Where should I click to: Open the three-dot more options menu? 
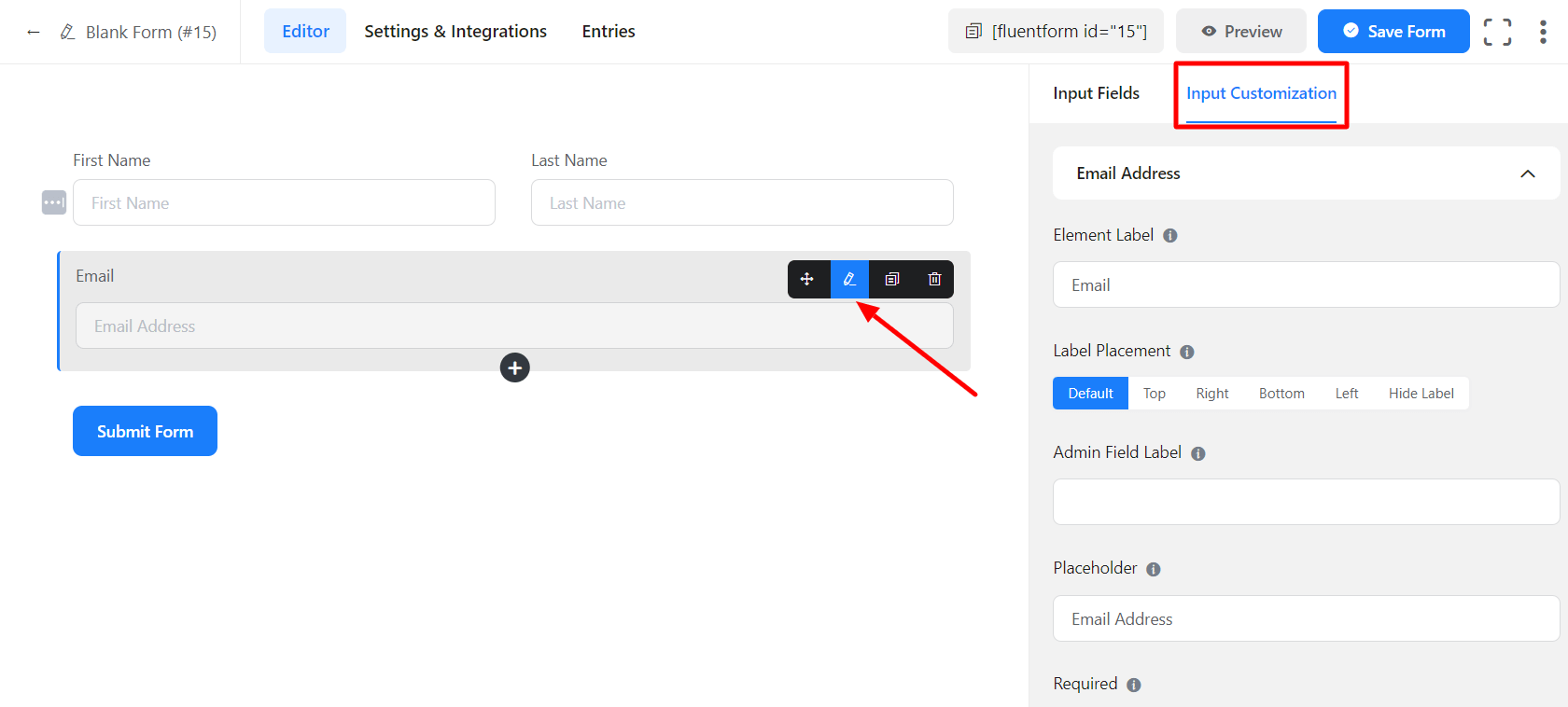pyautogui.click(x=1543, y=32)
